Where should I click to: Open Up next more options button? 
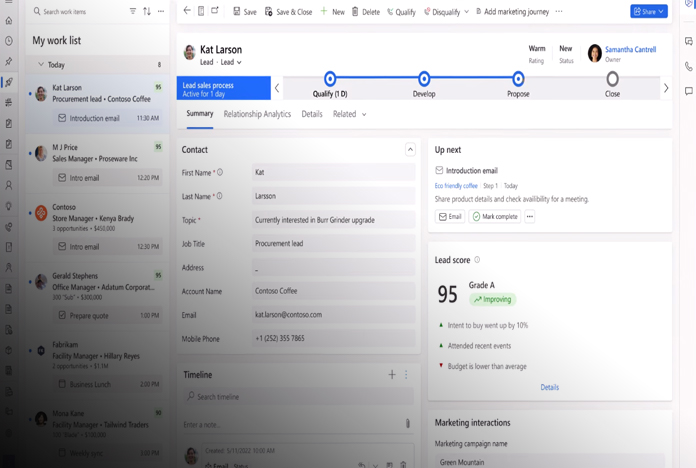[x=530, y=216]
